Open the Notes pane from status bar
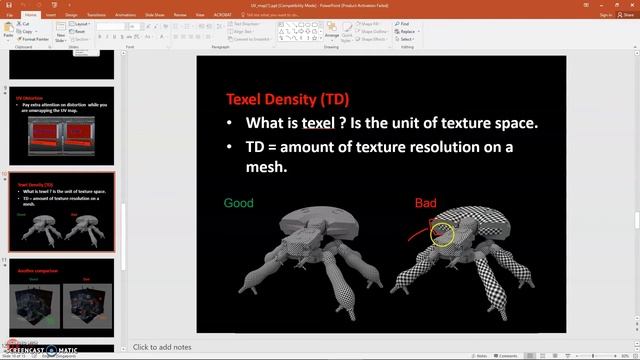The width and height of the screenshot is (640, 360). click(x=479, y=356)
